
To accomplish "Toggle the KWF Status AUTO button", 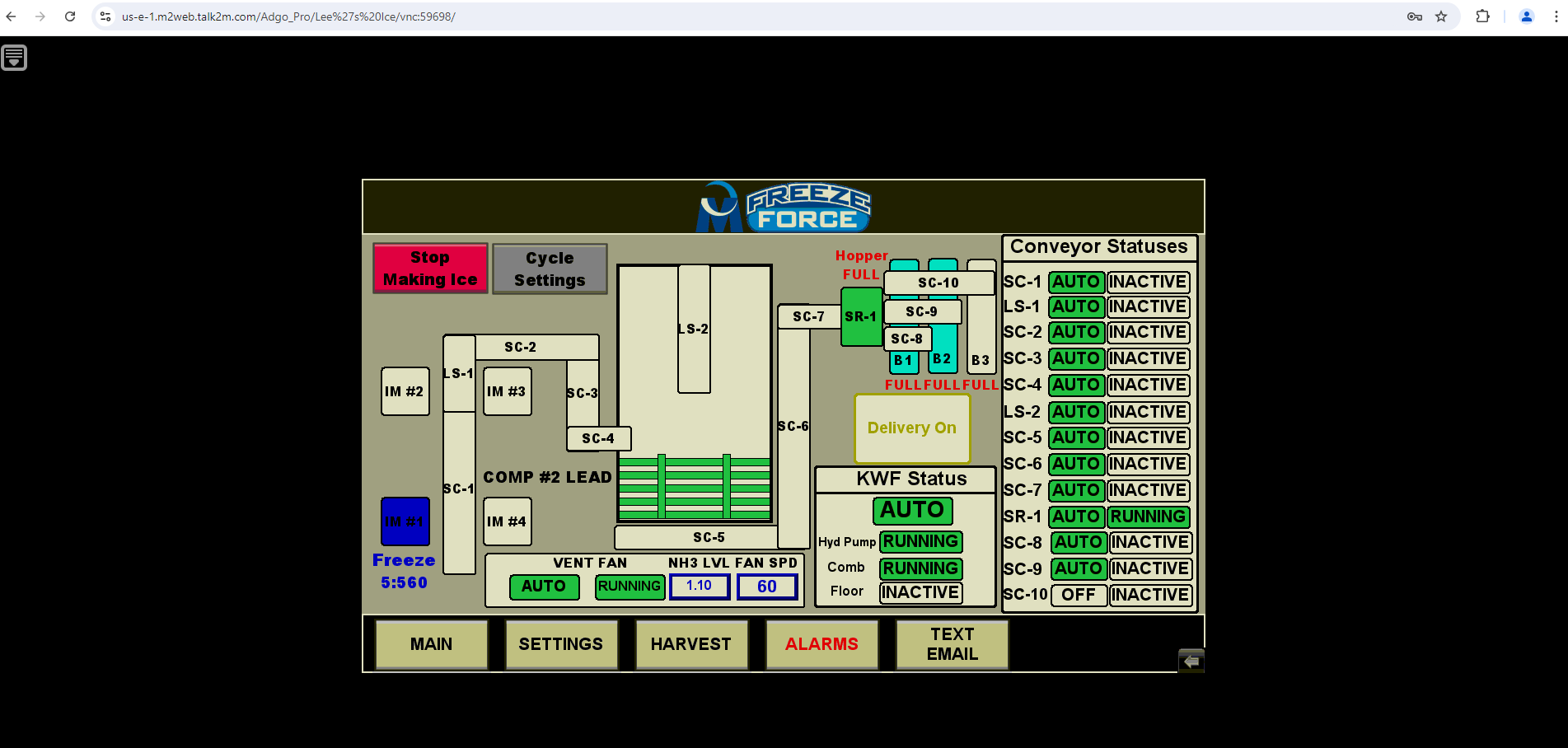I will tap(912, 510).
